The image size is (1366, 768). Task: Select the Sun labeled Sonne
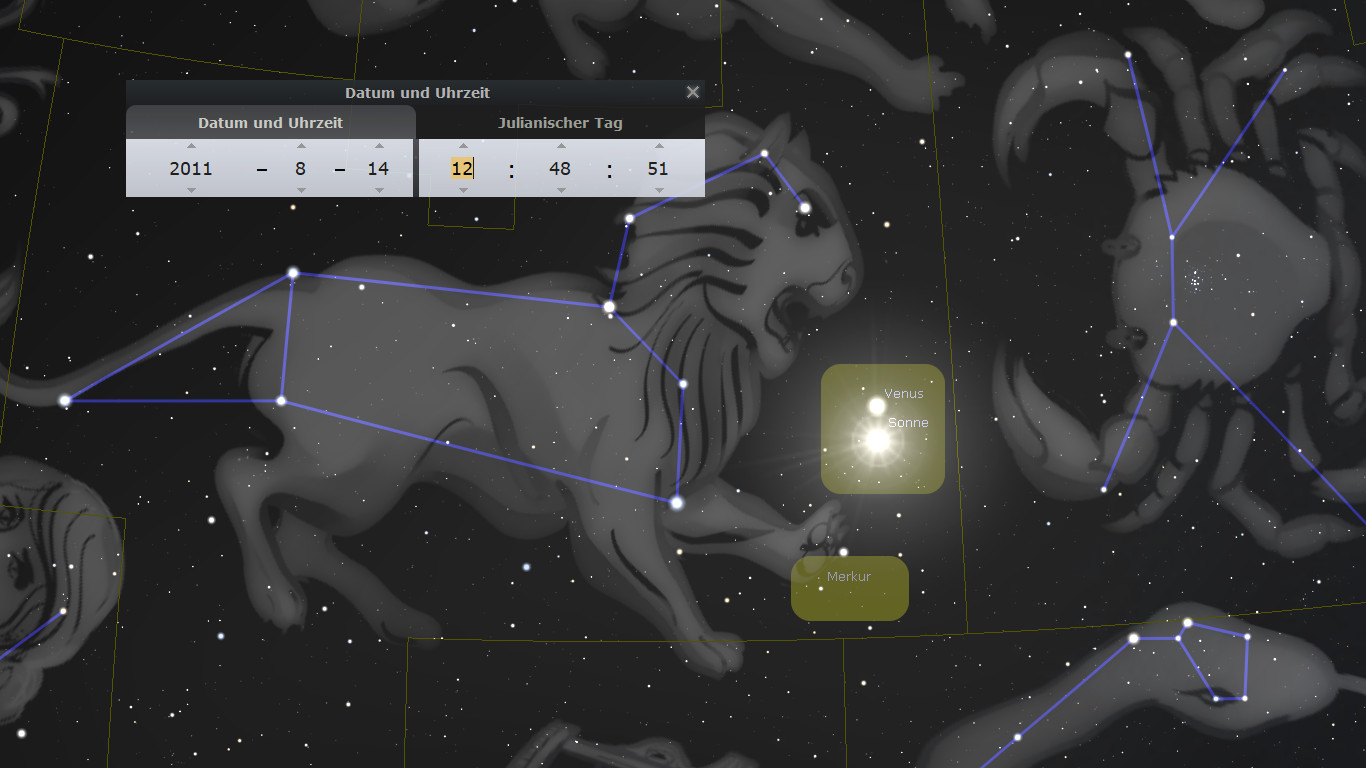point(877,440)
